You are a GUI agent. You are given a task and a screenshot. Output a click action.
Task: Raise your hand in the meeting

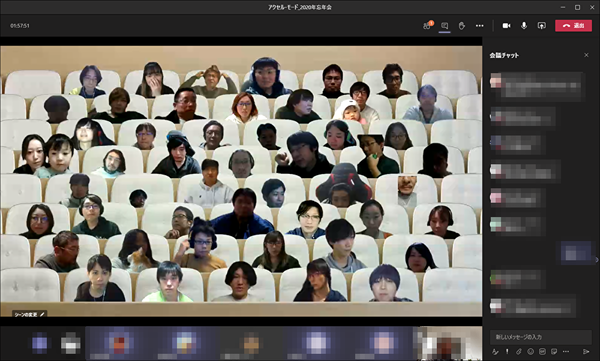[x=461, y=26]
